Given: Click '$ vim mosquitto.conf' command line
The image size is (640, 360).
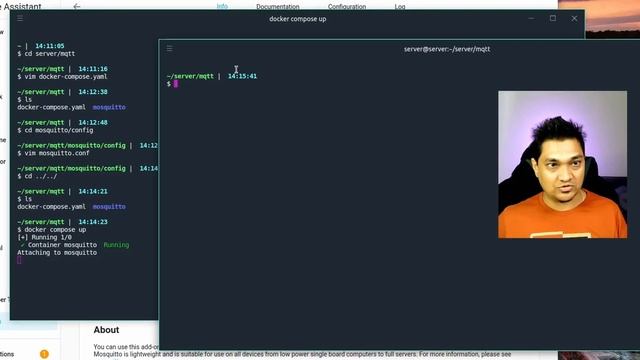Looking at the screenshot, I should click(x=53, y=153).
